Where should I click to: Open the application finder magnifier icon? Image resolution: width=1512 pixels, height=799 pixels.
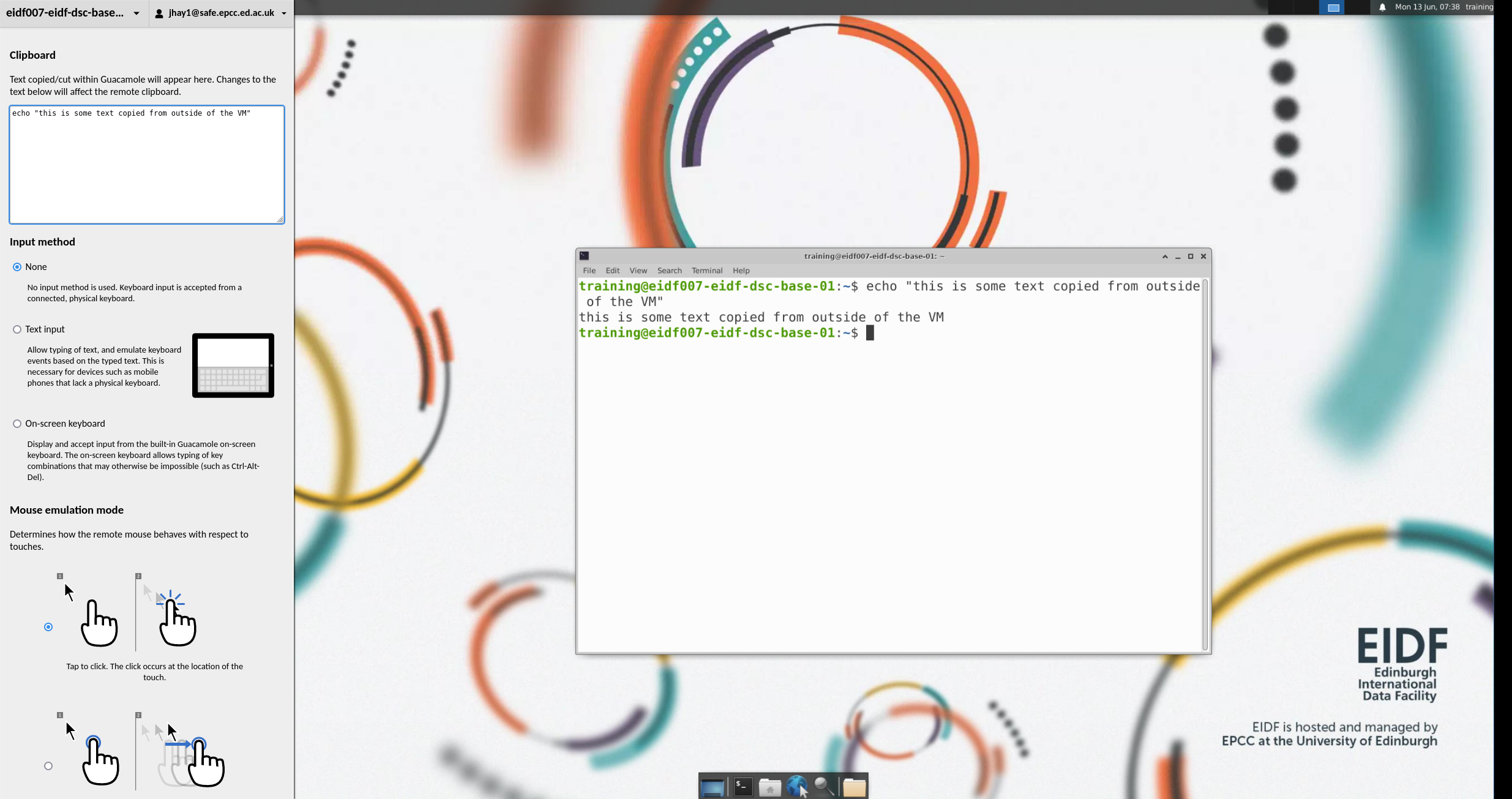tap(824, 787)
